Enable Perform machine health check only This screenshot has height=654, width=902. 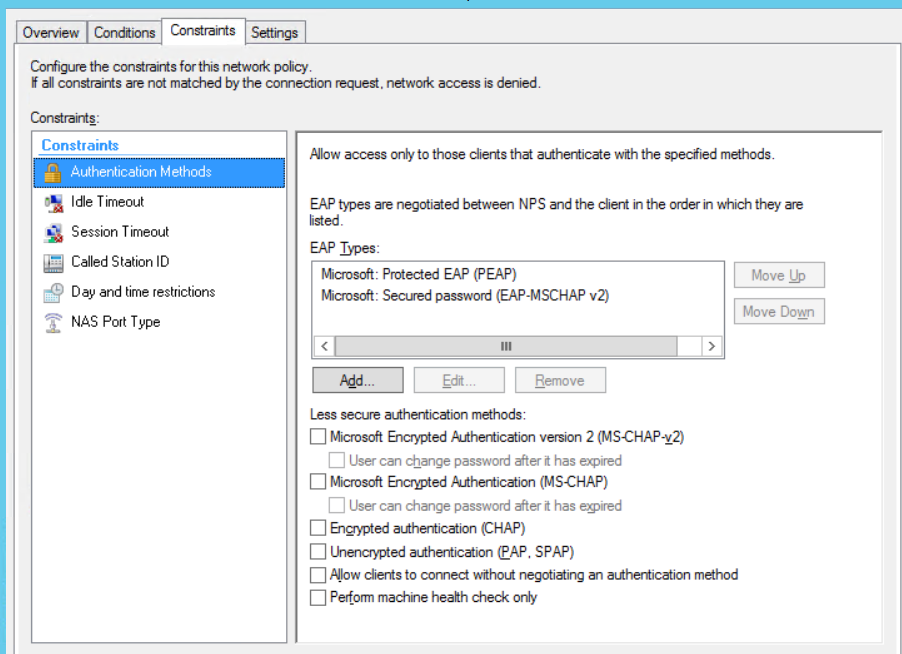(318, 598)
